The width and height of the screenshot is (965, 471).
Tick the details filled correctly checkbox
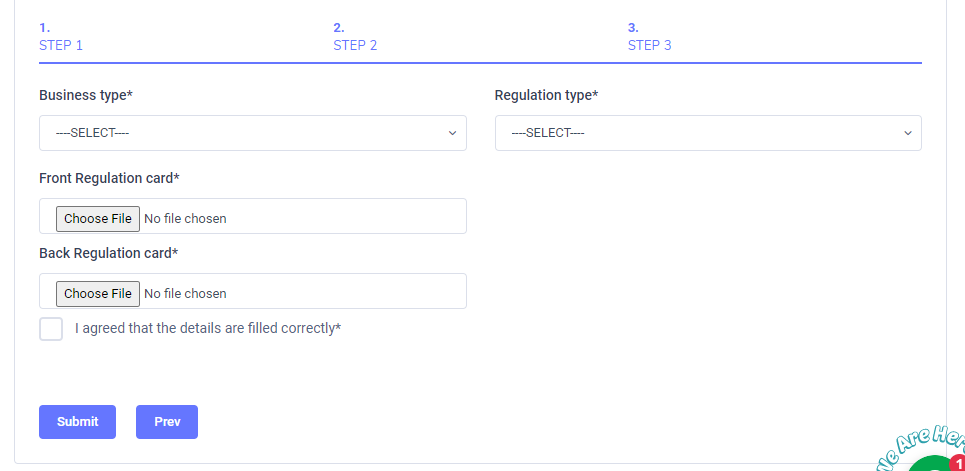click(51, 329)
